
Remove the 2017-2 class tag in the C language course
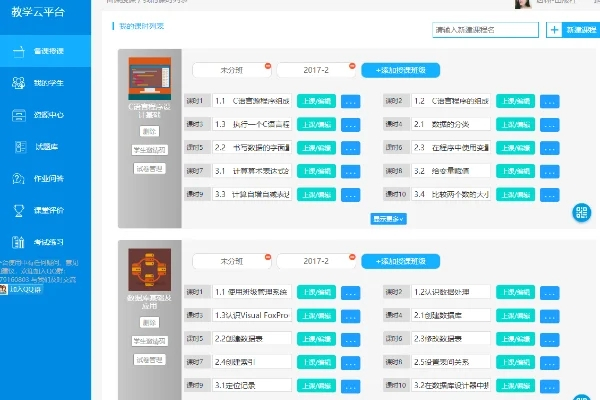click(x=352, y=66)
